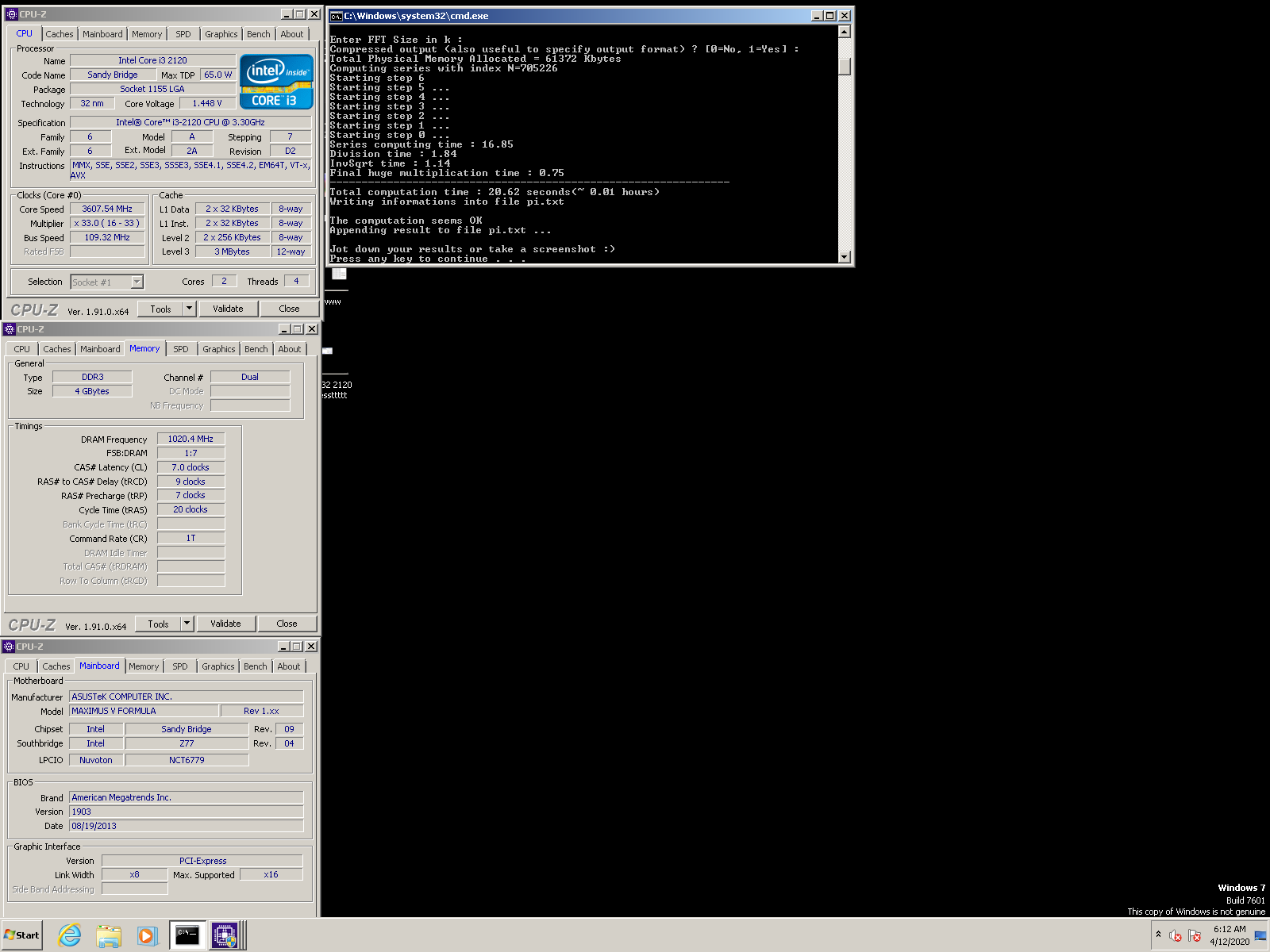The width and height of the screenshot is (1270, 952).
Task: Switch to cmd.exe taskbar button
Action: pyautogui.click(x=187, y=935)
